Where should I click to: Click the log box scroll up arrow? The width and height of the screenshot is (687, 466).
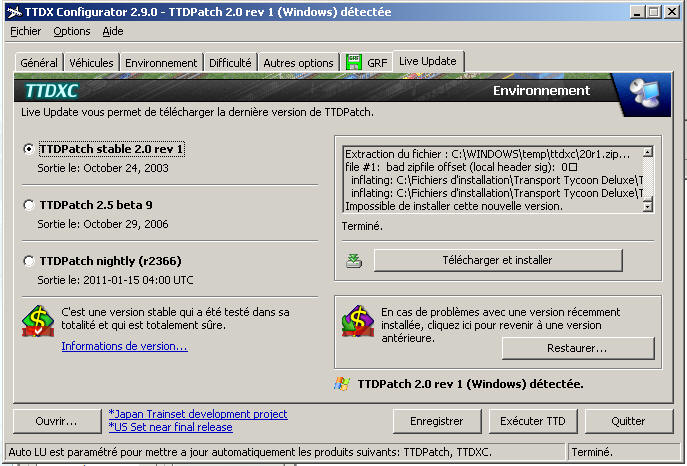coord(648,152)
